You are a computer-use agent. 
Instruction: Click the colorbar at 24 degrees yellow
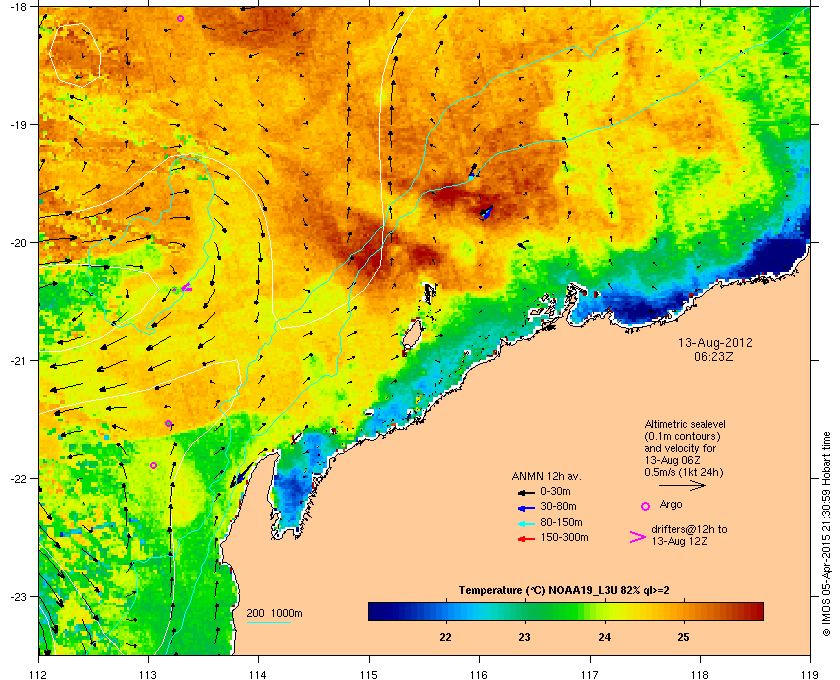[x=604, y=611]
